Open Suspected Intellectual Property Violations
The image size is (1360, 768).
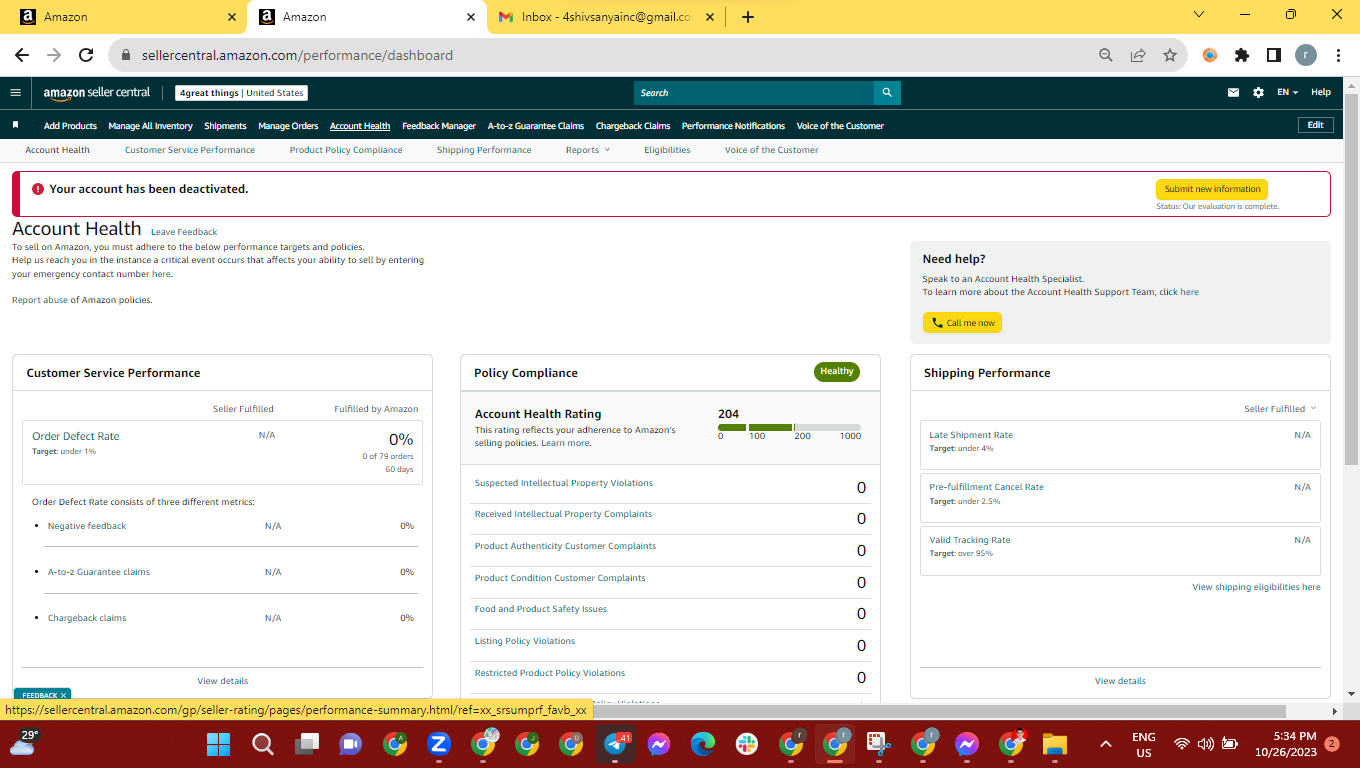[x=563, y=483]
